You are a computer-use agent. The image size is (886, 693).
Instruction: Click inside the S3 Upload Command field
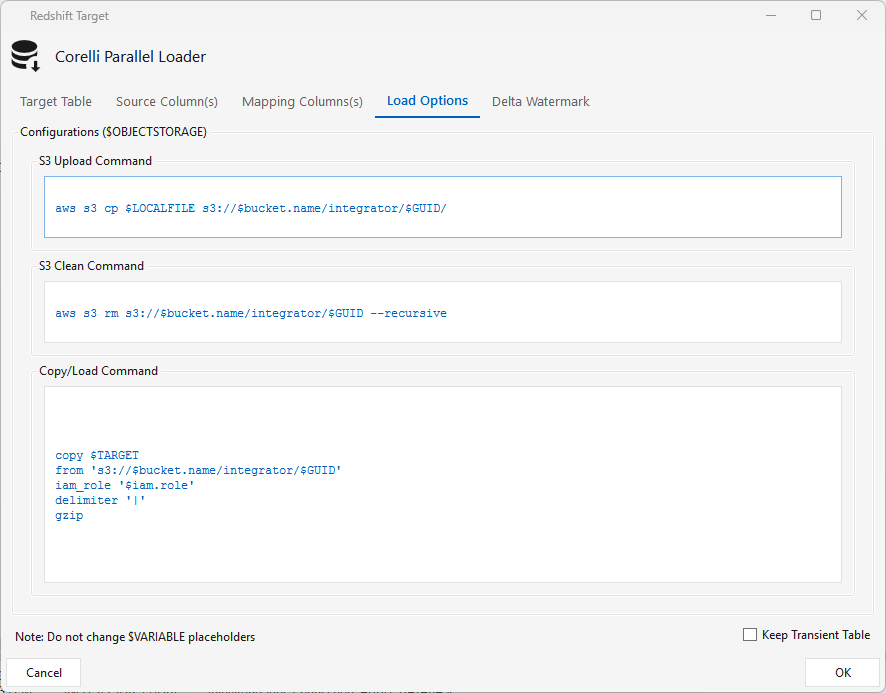pos(442,207)
